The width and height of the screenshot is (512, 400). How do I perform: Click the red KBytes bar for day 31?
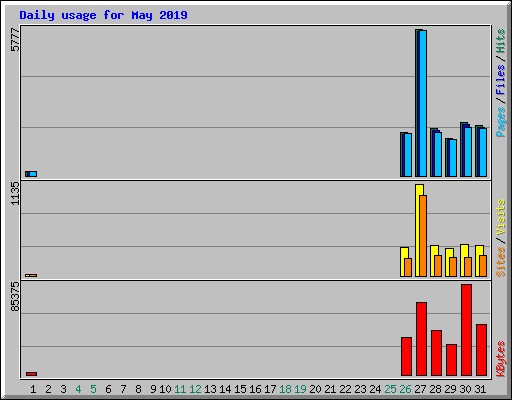pos(481,350)
